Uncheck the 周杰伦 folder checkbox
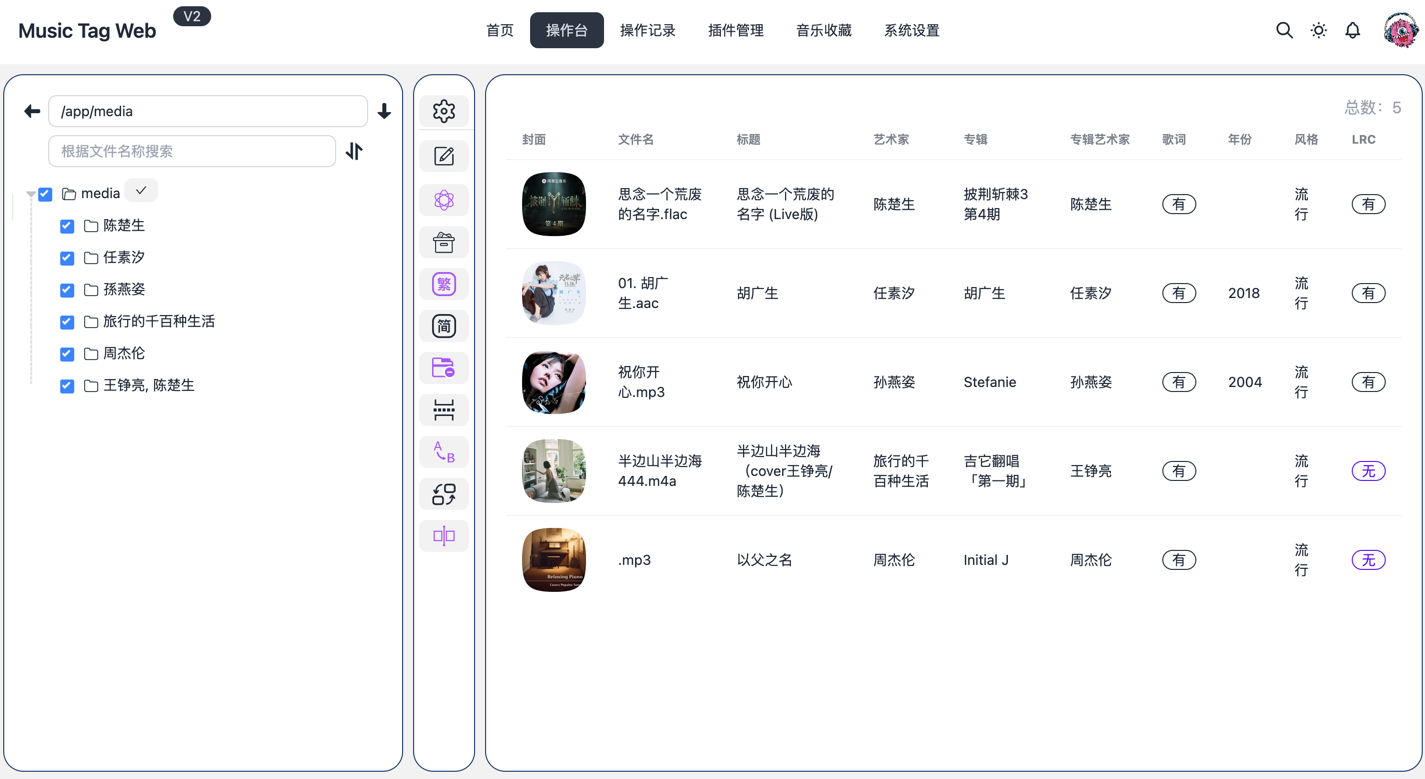Viewport: 1425px width, 779px height. tap(66, 353)
